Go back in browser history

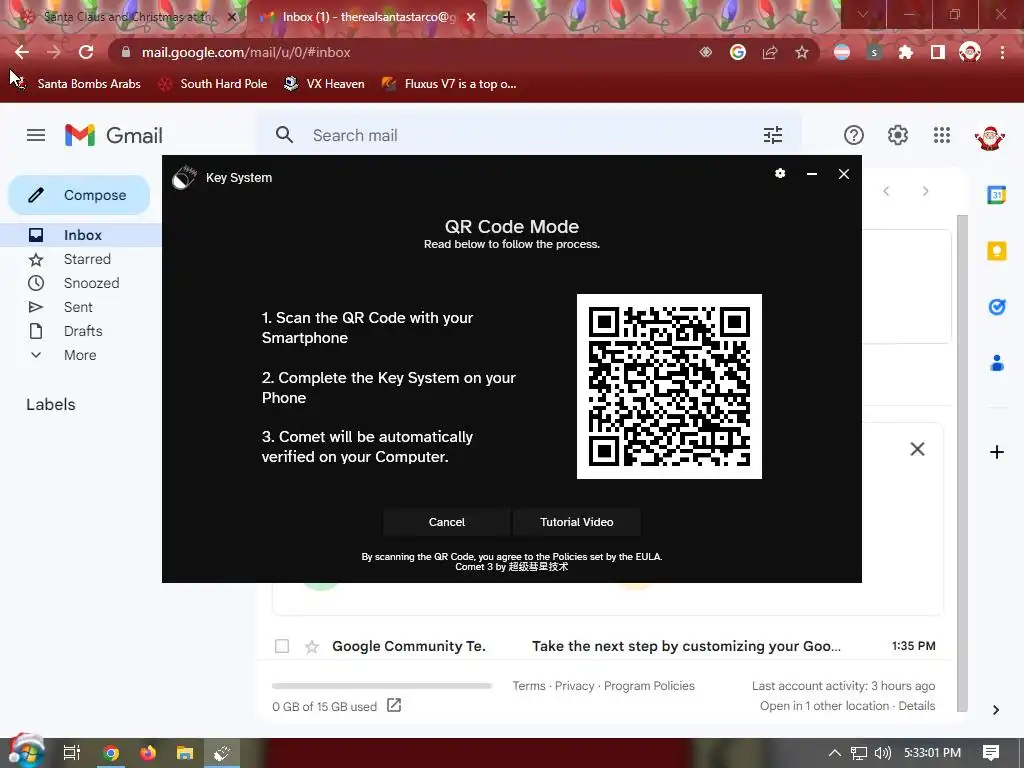coord(22,52)
